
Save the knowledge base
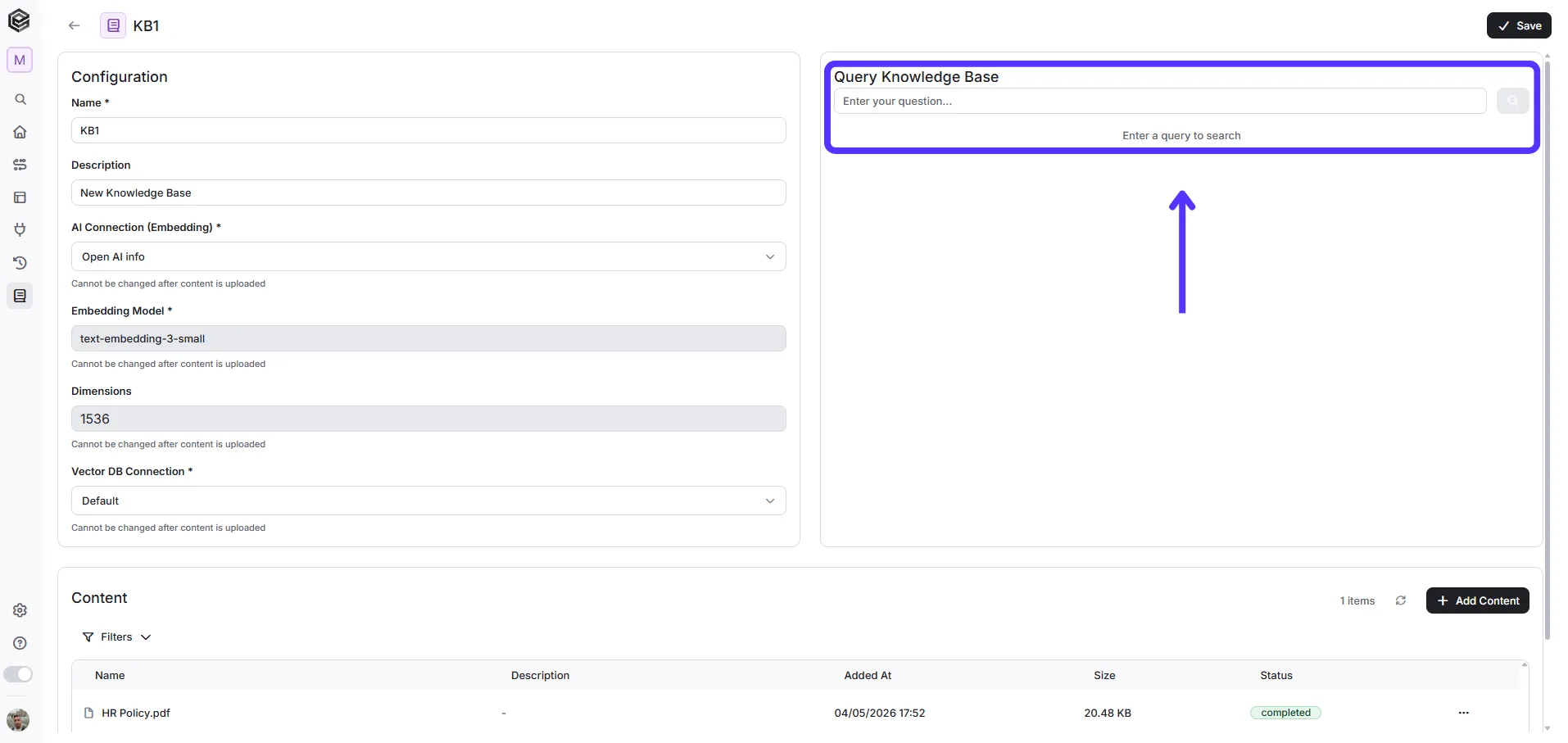(1519, 25)
